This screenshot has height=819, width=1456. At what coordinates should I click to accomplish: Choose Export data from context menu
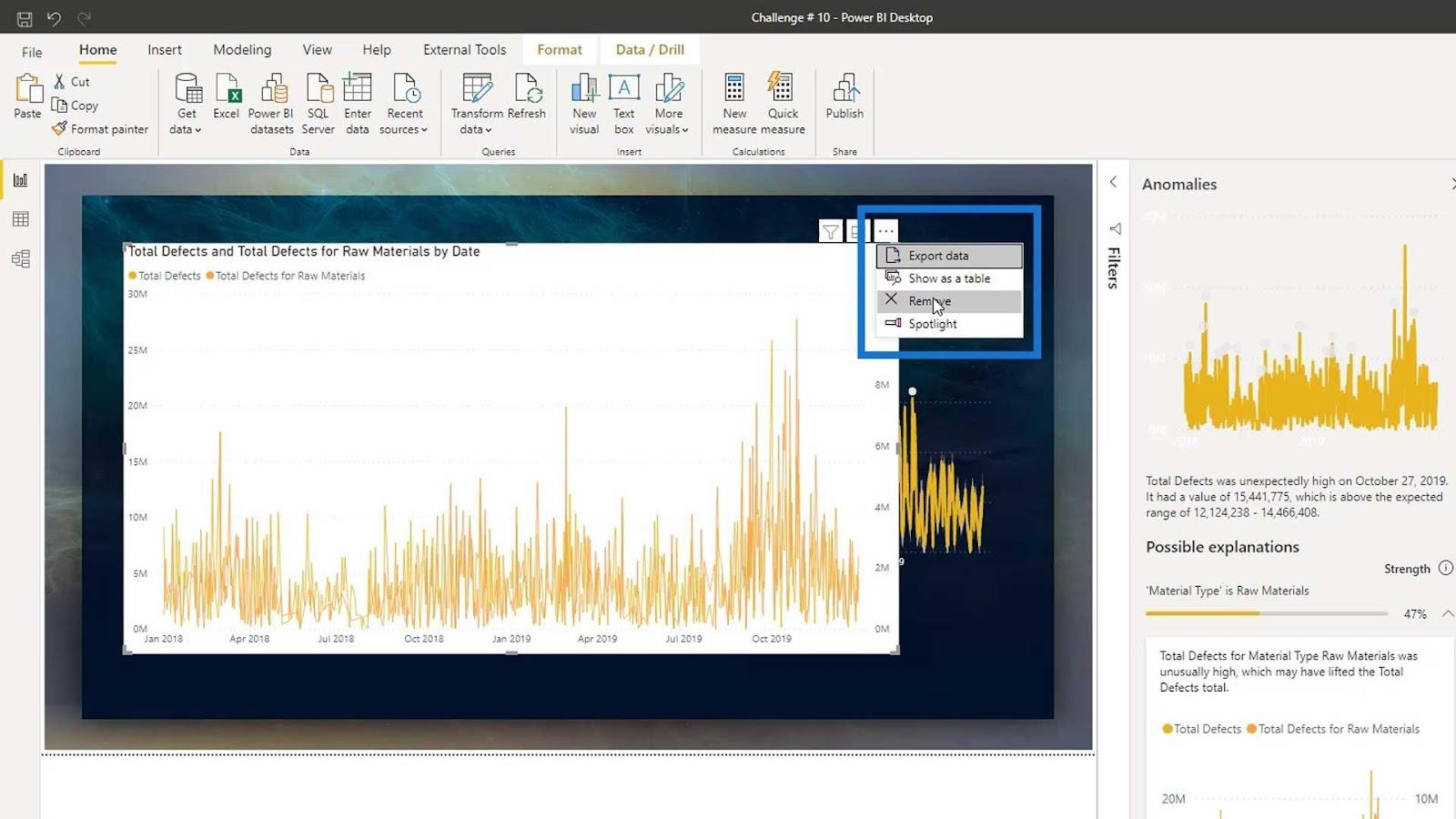[x=949, y=256]
